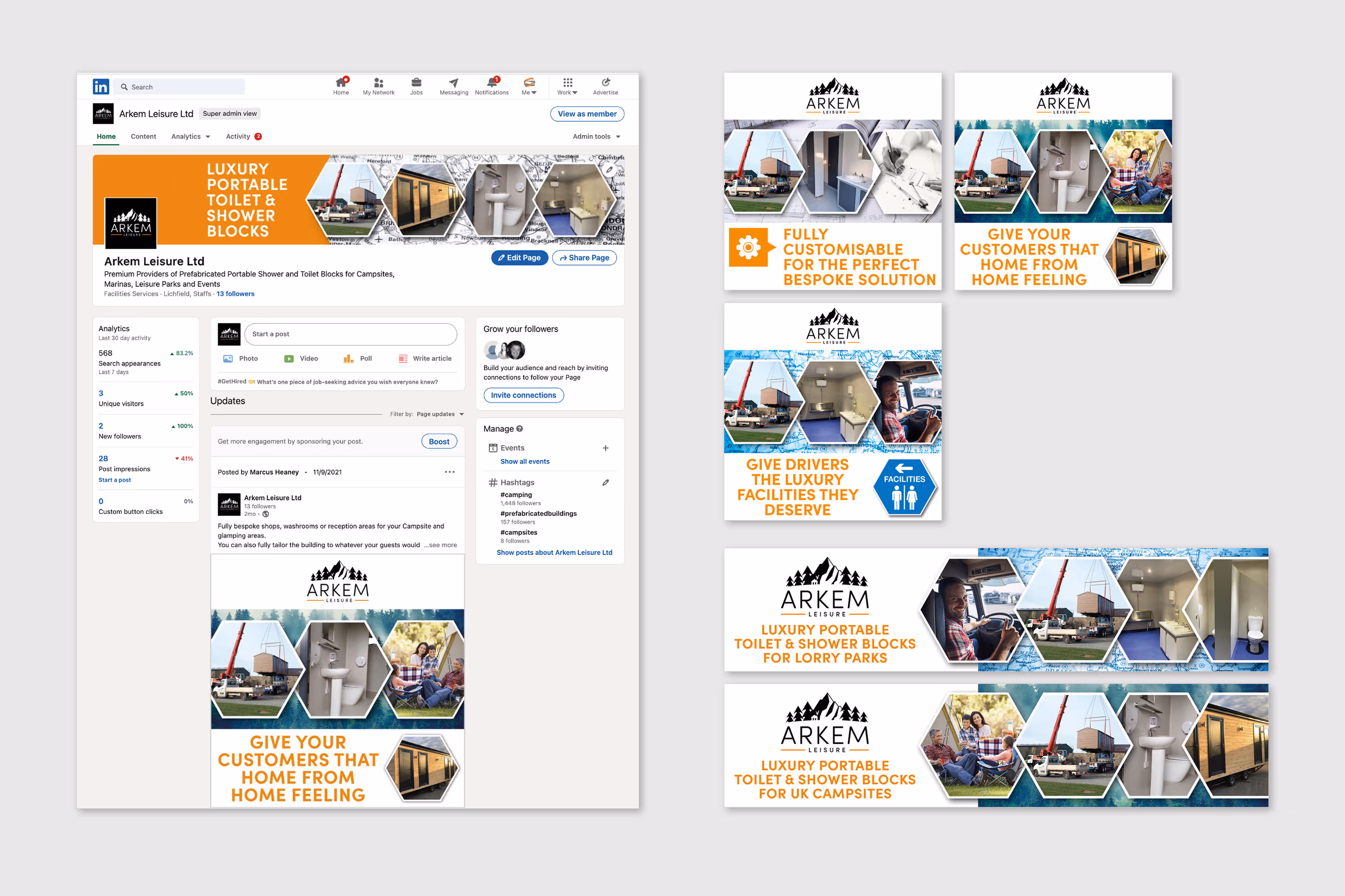Click the Edit Page button
The image size is (1345, 896).
(x=519, y=258)
